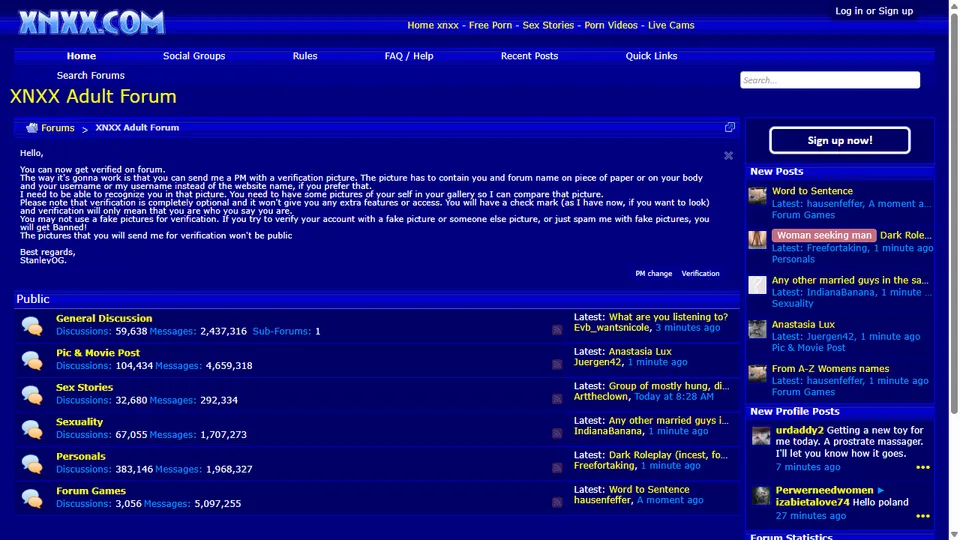
Task: Click the Sex Stories forum bubble icon
Action: coord(32,394)
